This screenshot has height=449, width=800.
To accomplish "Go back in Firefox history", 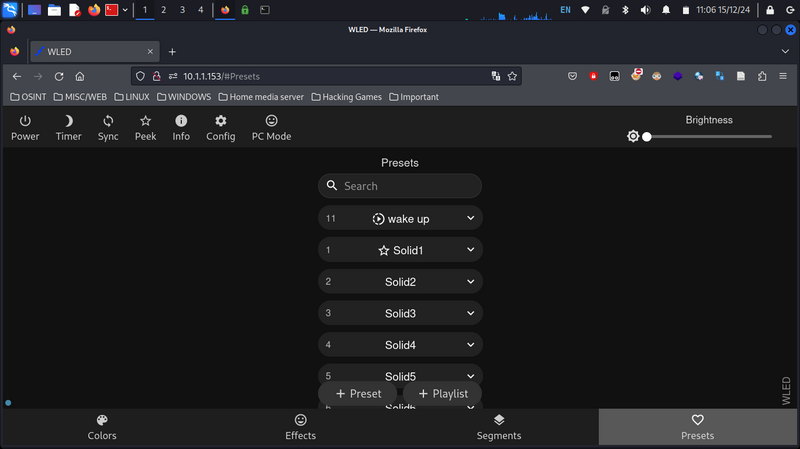I will (x=17, y=77).
